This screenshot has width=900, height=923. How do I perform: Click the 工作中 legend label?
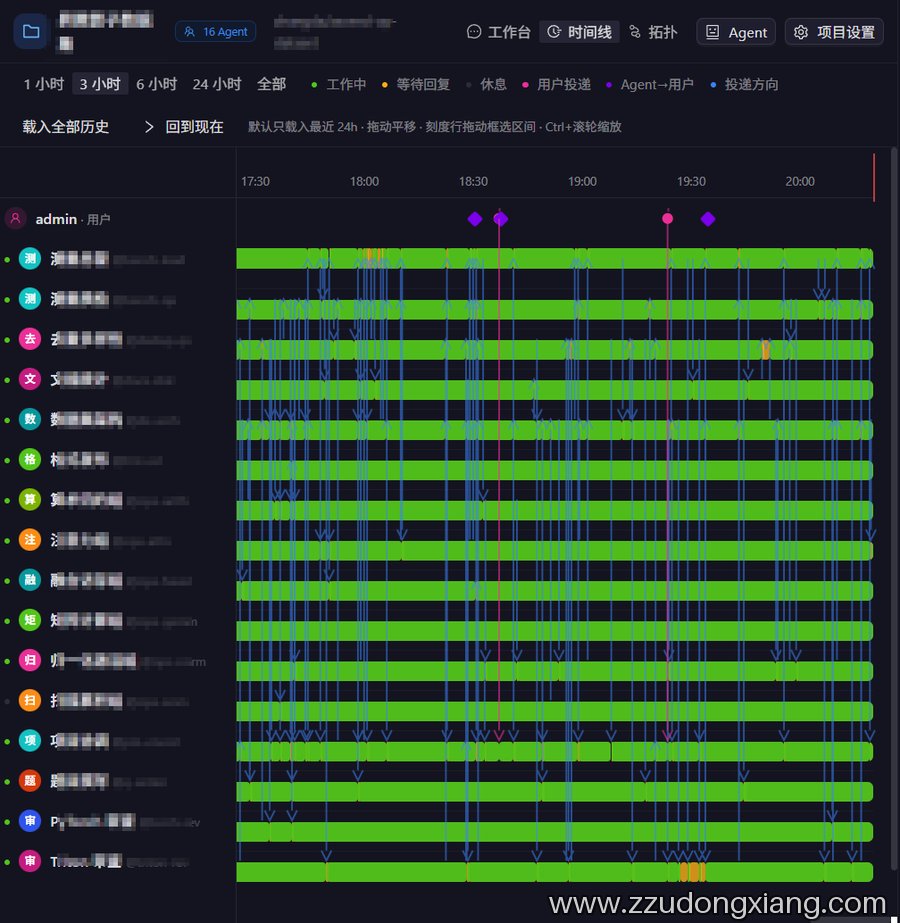(x=346, y=85)
